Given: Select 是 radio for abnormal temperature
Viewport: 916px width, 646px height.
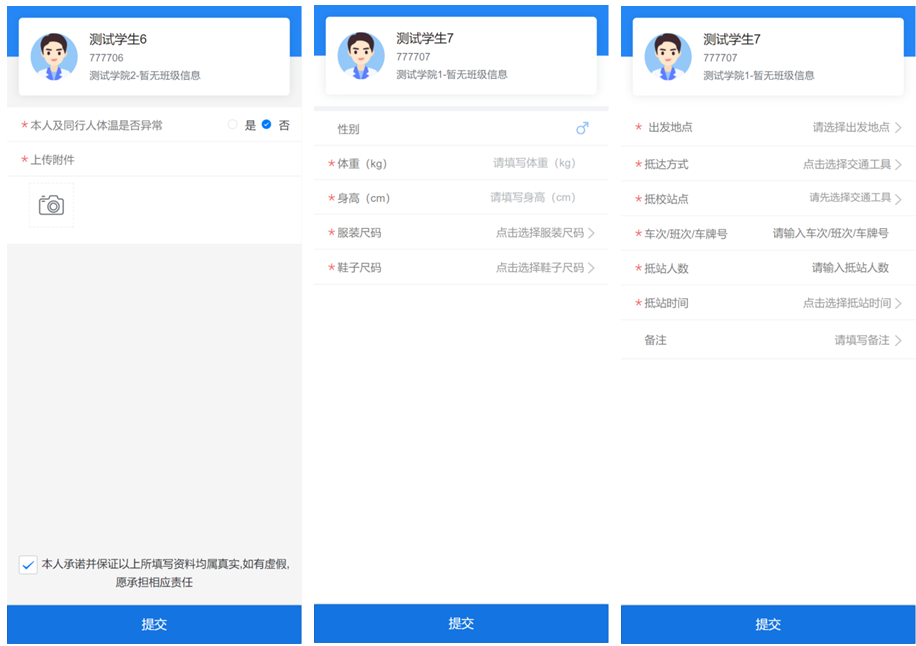Looking at the screenshot, I should 233,125.
